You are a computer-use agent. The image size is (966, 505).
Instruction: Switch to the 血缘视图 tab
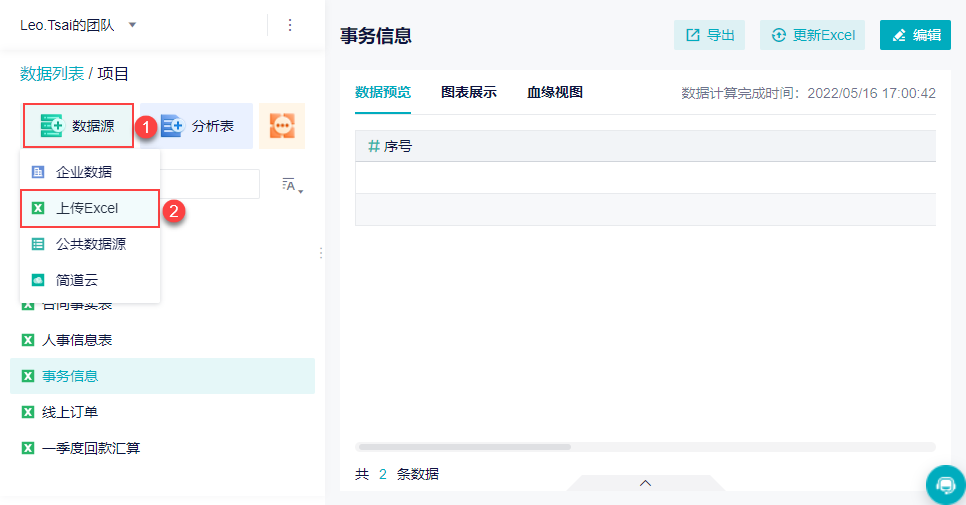point(555,92)
